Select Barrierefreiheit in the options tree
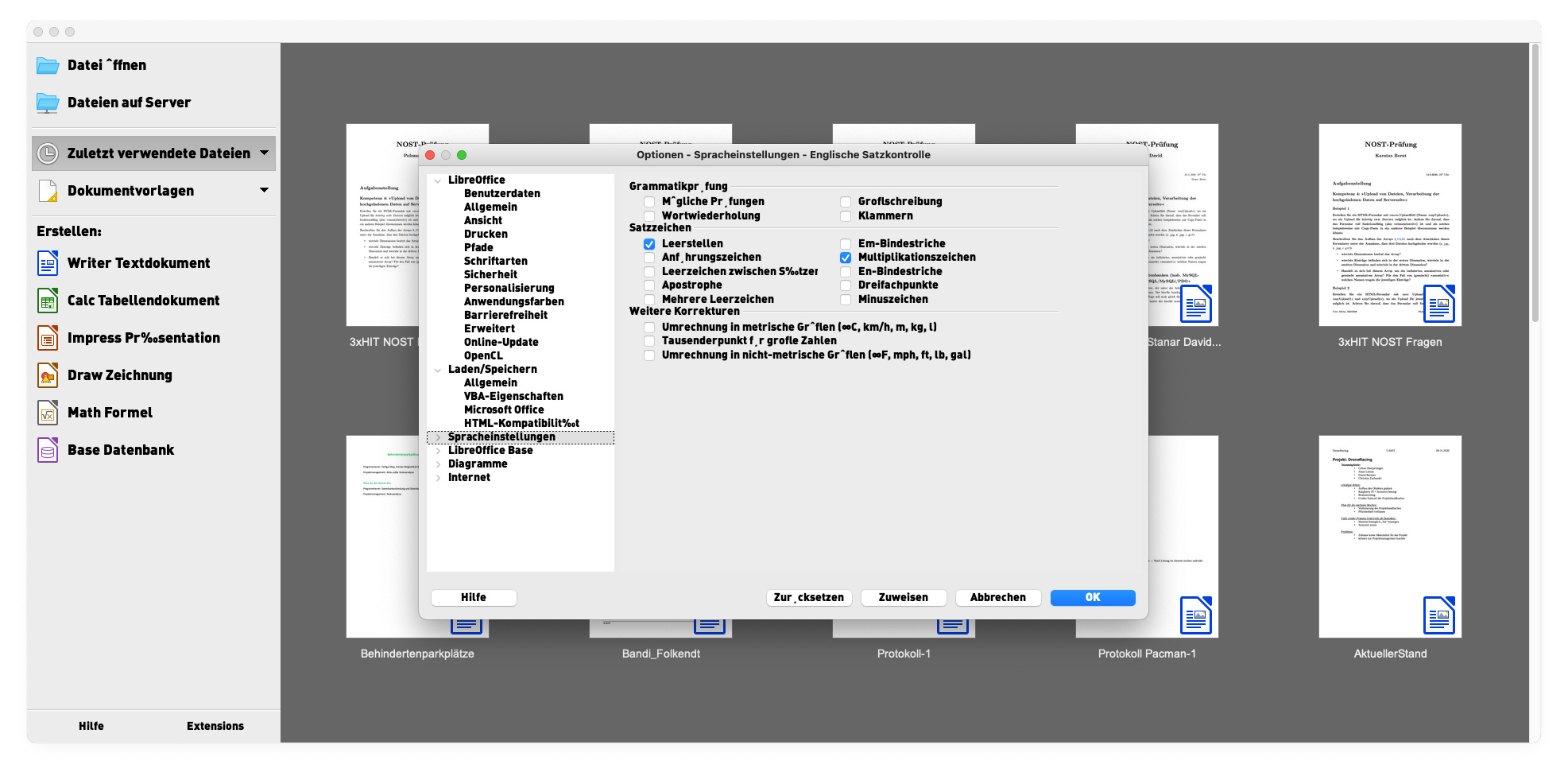This screenshot has width=1568, height=776. click(x=505, y=316)
